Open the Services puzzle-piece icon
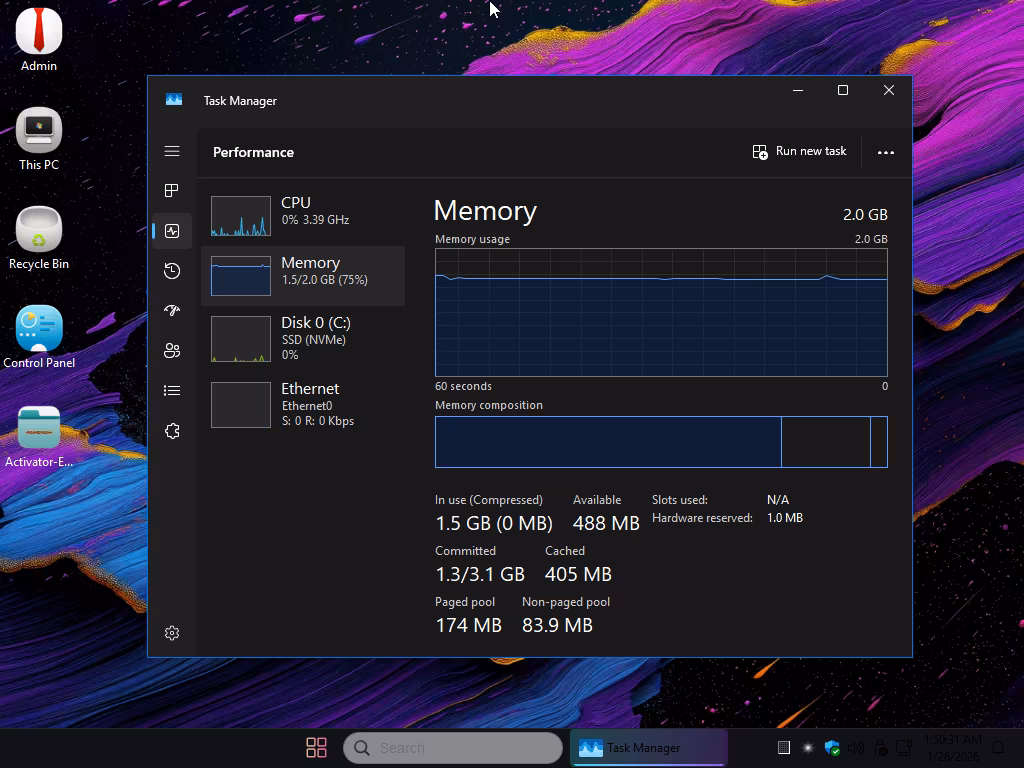 coord(172,431)
